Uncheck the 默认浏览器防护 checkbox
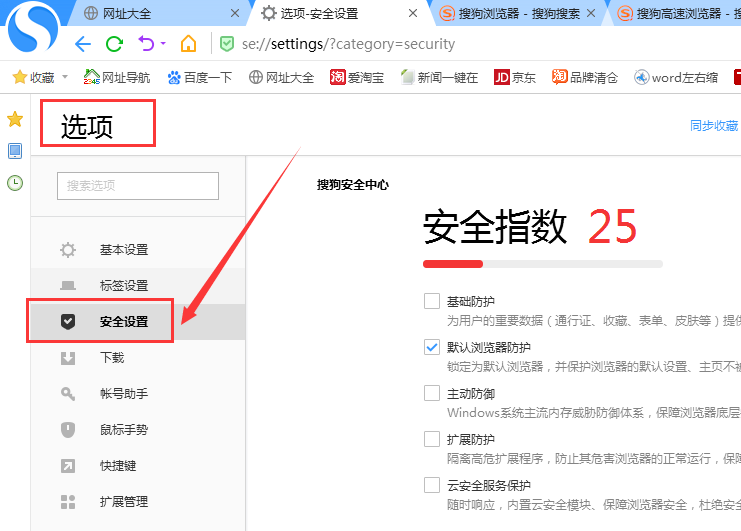Image resolution: width=741 pixels, height=531 pixels. [x=432, y=347]
